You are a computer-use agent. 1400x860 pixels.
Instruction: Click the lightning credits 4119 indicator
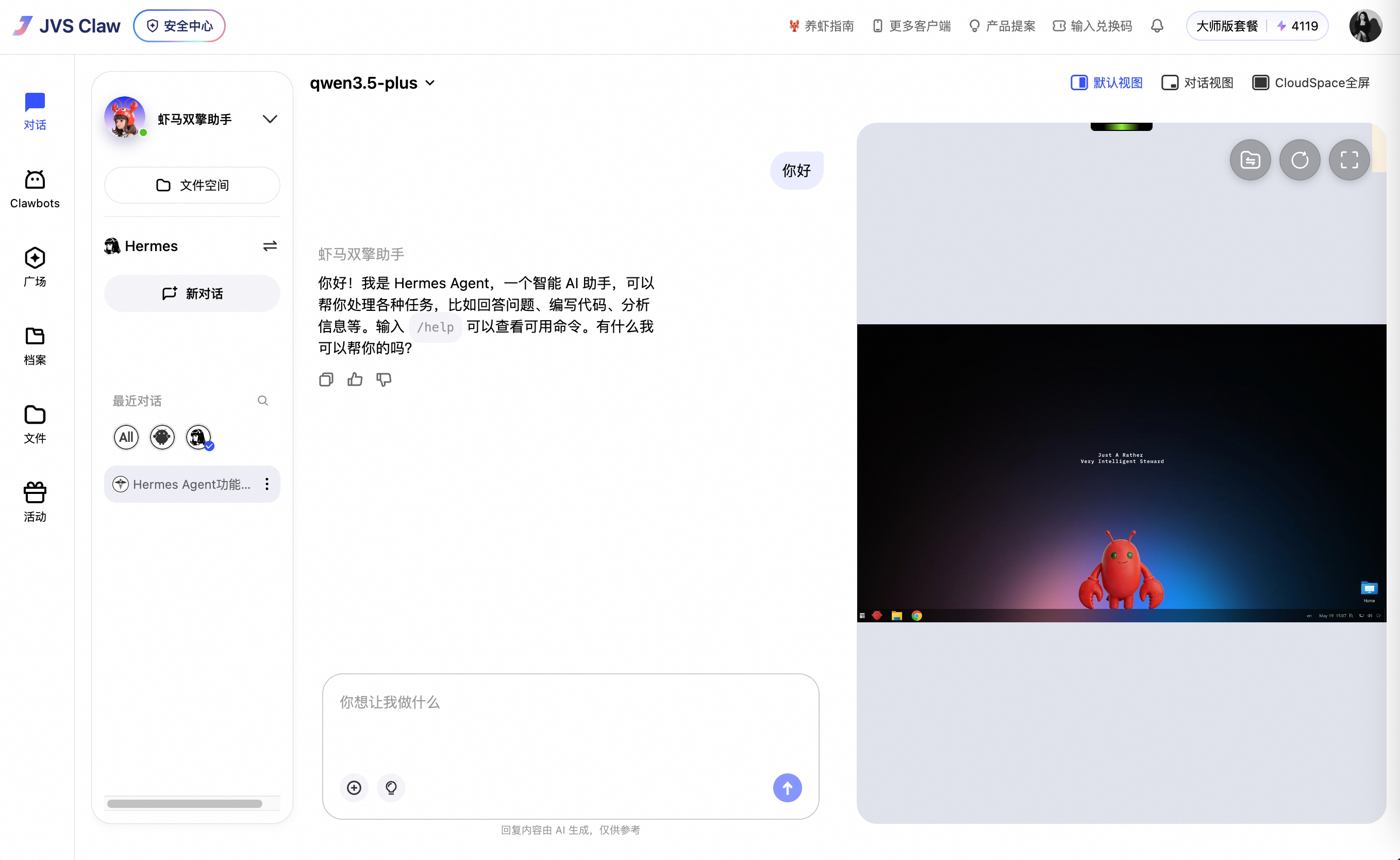[x=1297, y=26]
